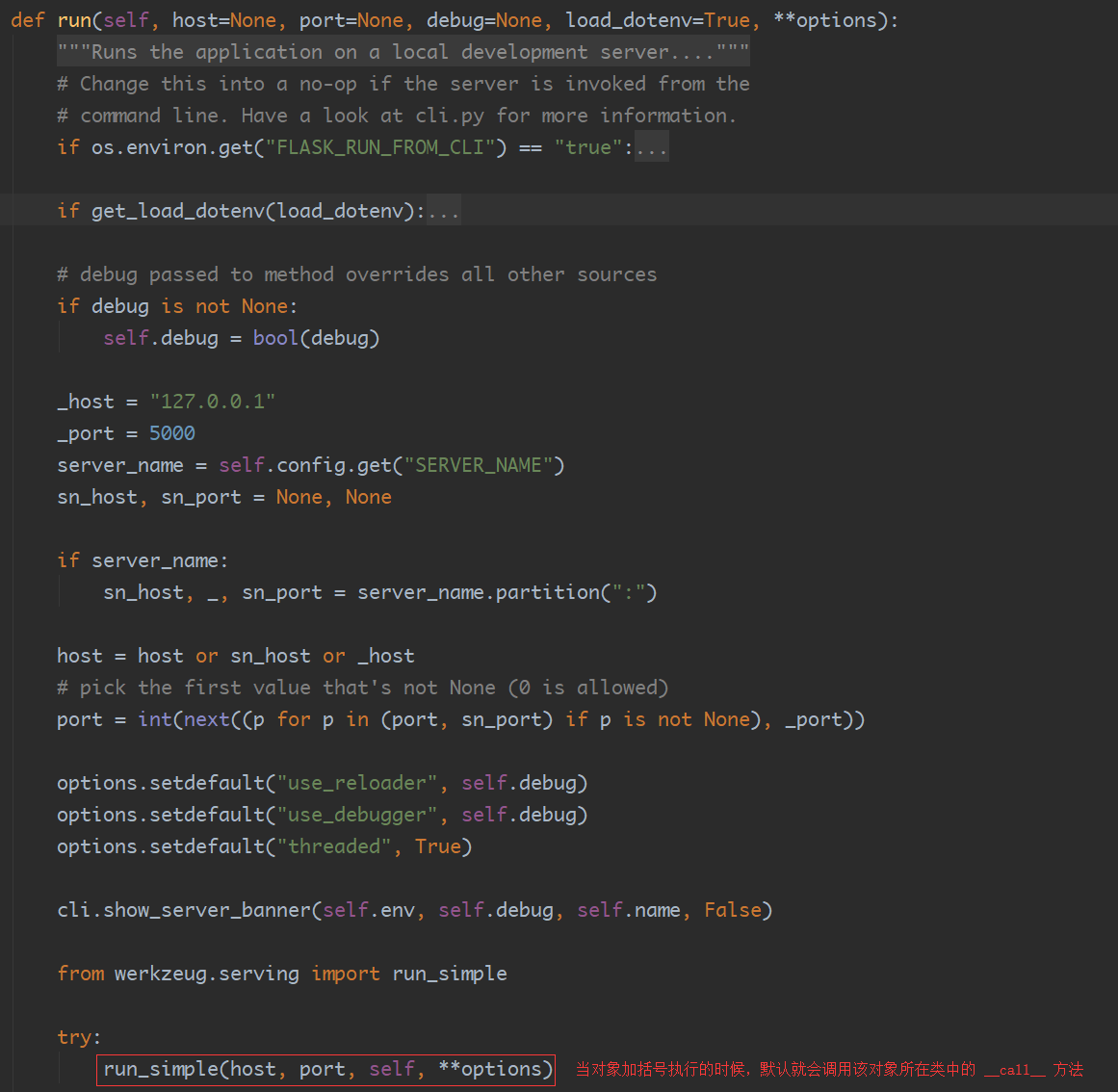Expand folded FLASK_RUN_FROM_CLI if block

point(652,147)
